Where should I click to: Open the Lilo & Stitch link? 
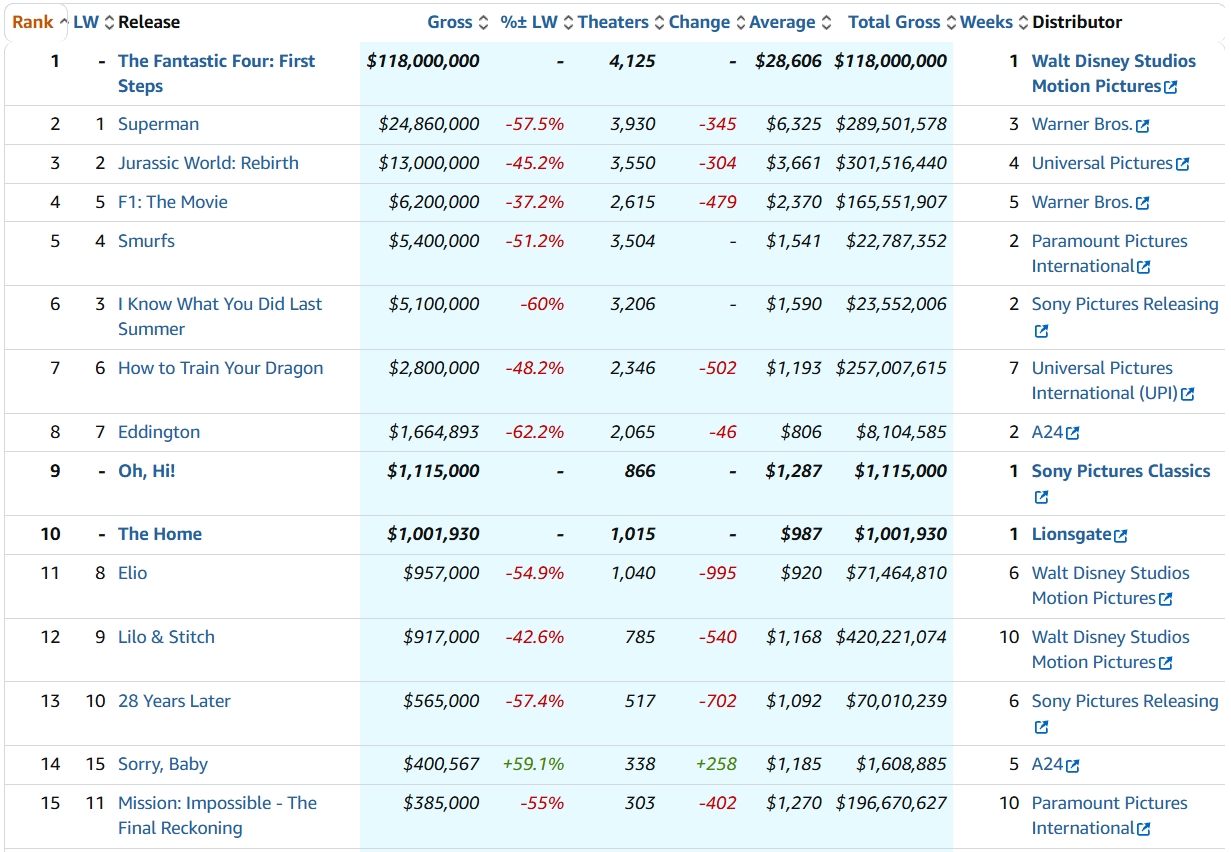pos(166,637)
